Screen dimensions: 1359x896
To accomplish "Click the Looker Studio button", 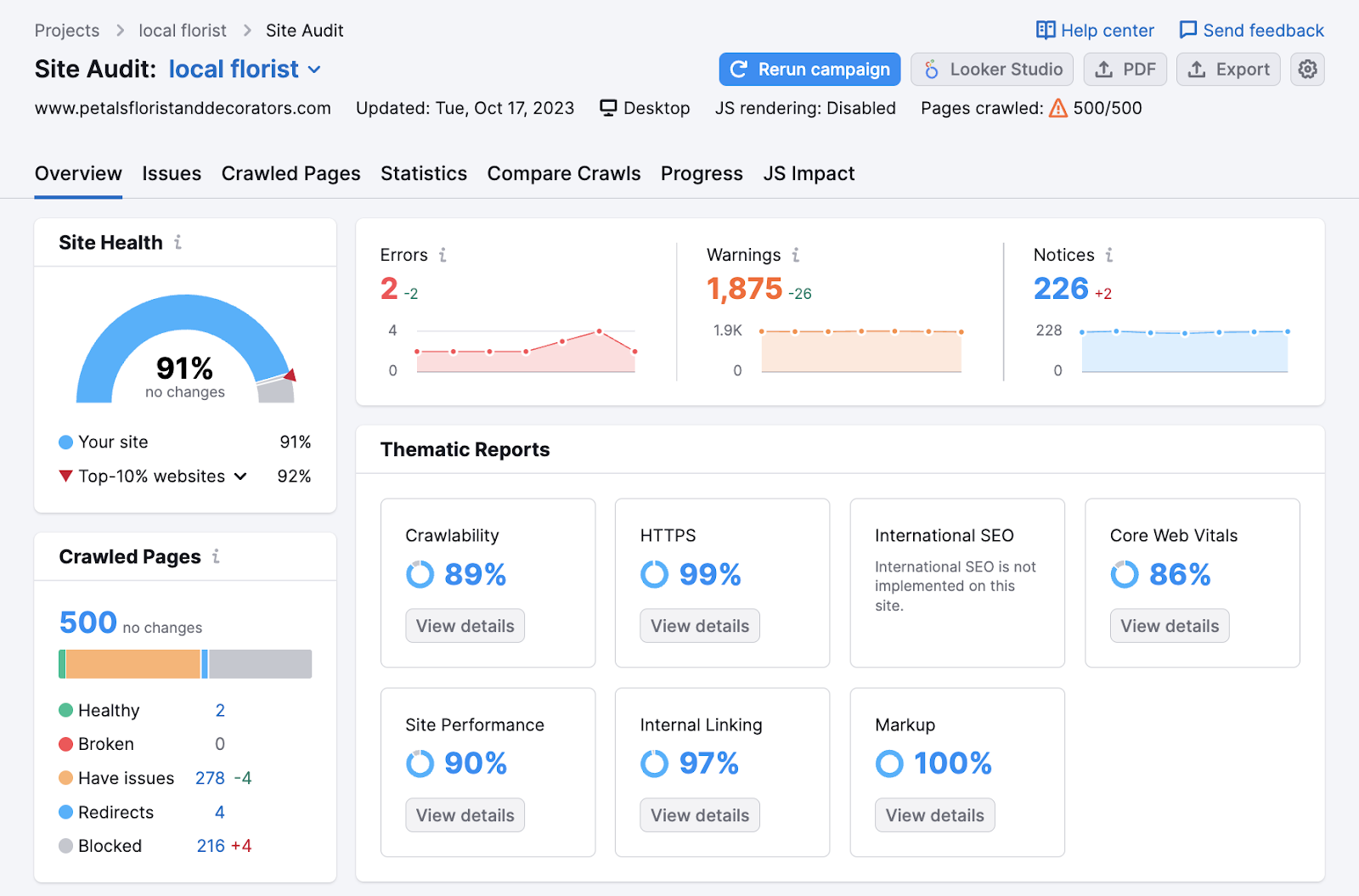I will click(992, 69).
